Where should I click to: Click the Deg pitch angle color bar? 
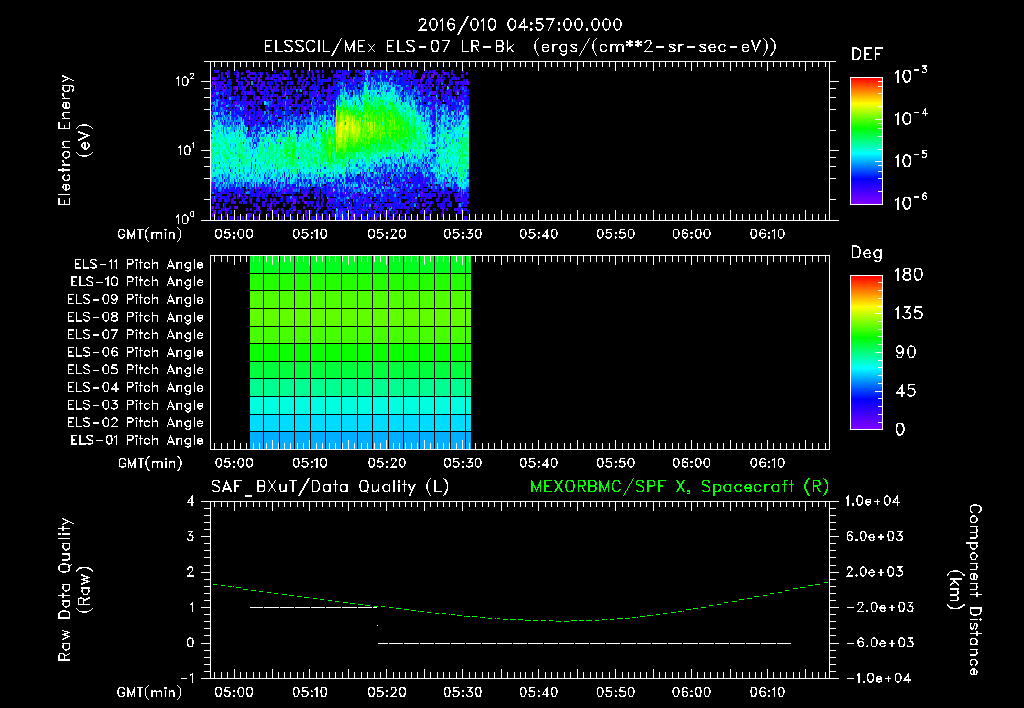pos(866,352)
